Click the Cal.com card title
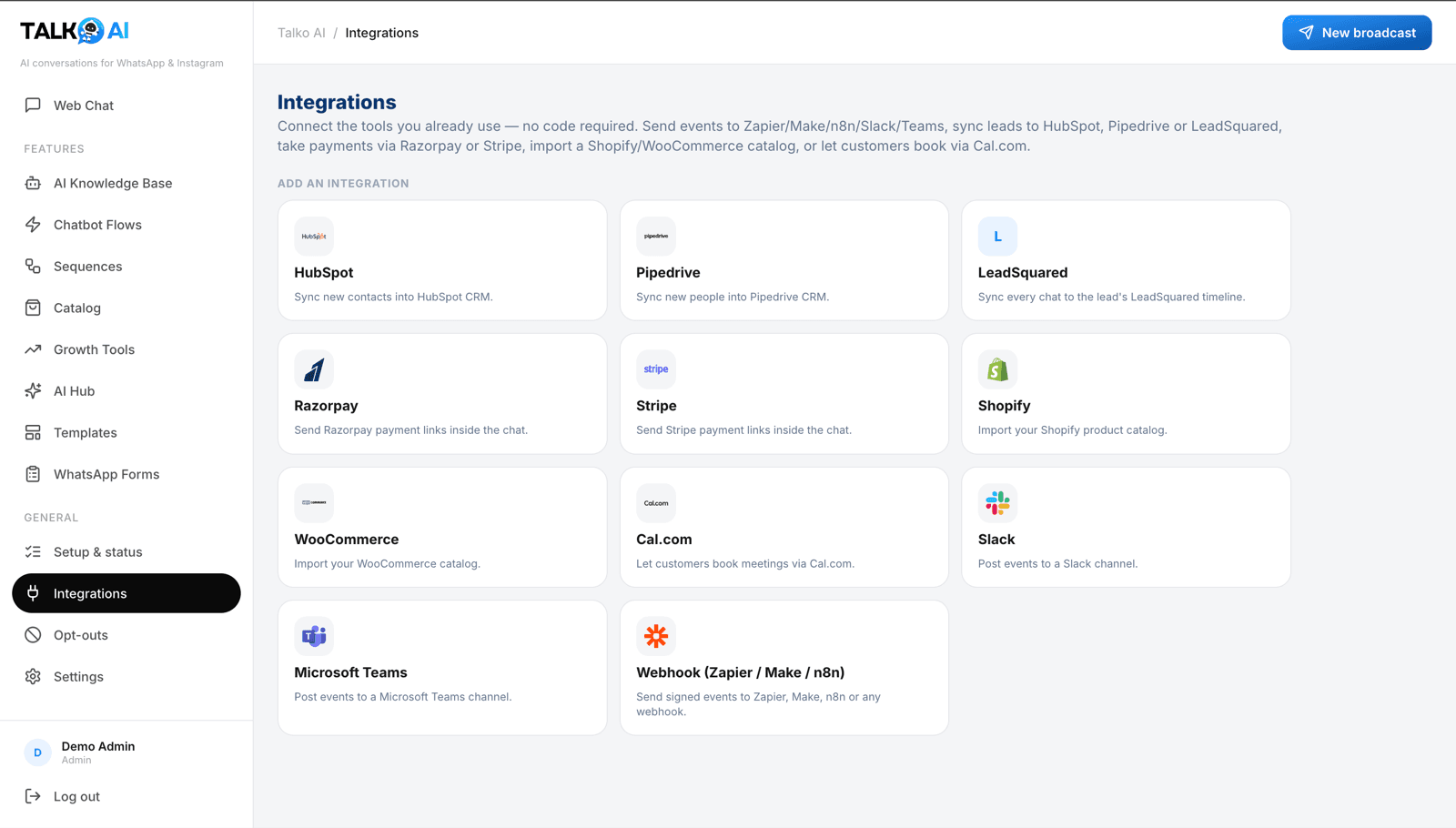The height and width of the screenshot is (828, 1456). pyautogui.click(x=664, y=540)
